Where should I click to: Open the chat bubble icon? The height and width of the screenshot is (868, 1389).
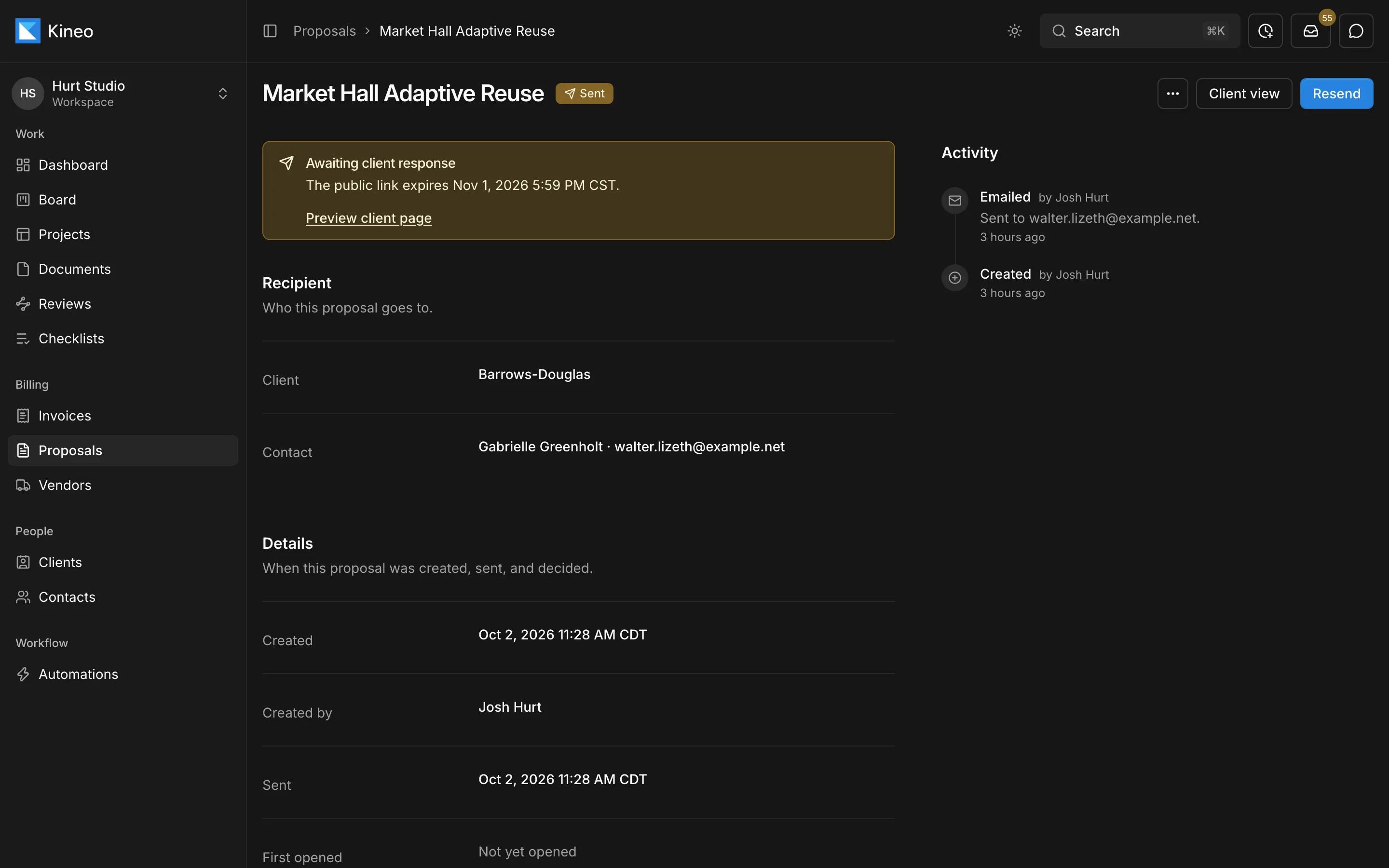[1356, 31]
